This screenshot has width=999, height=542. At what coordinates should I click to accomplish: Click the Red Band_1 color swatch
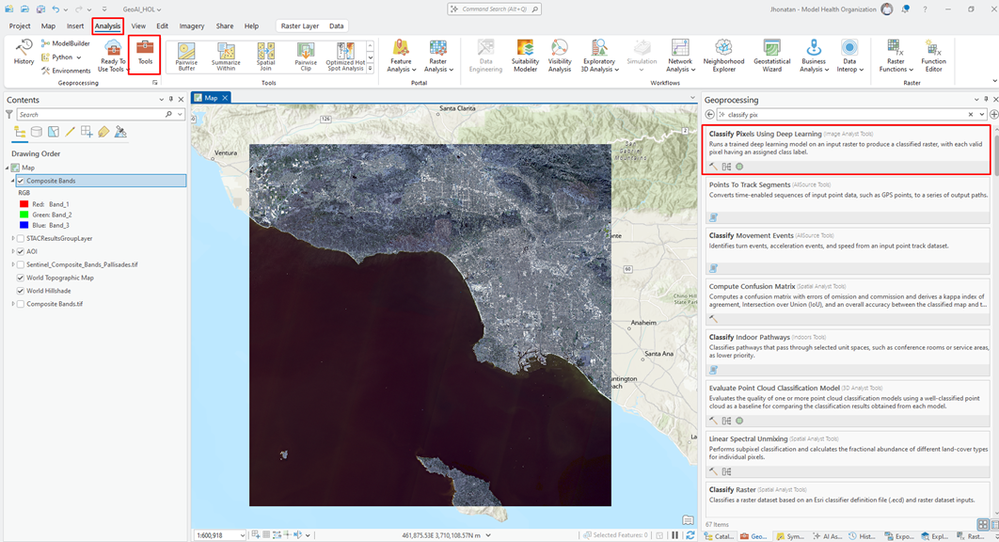coord(24,204)
